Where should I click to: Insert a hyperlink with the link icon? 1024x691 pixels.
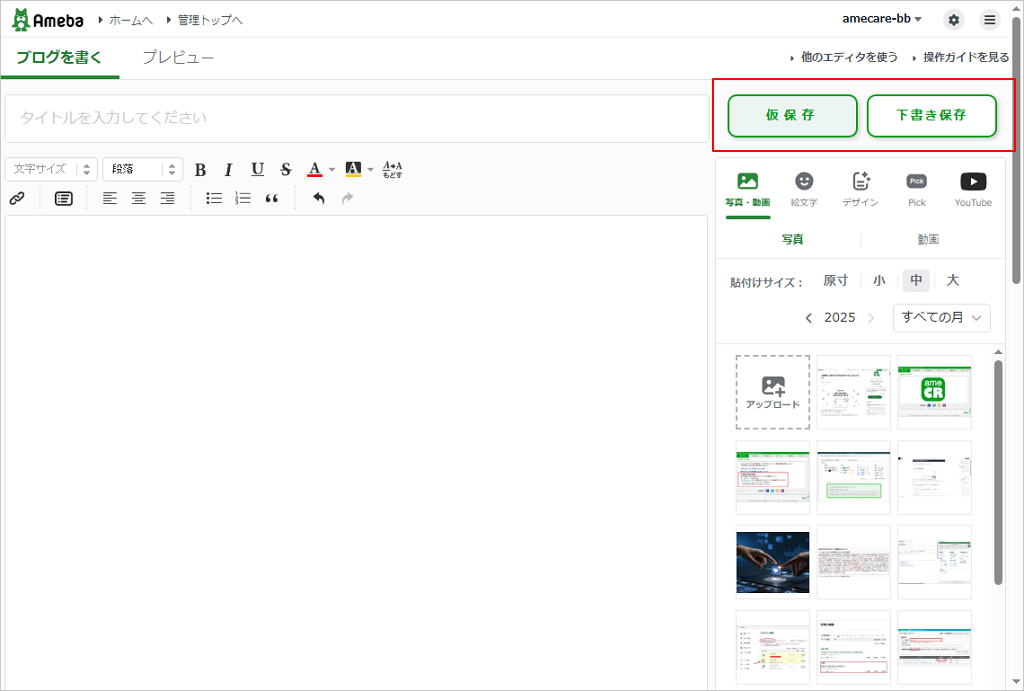tap(17, 198)
